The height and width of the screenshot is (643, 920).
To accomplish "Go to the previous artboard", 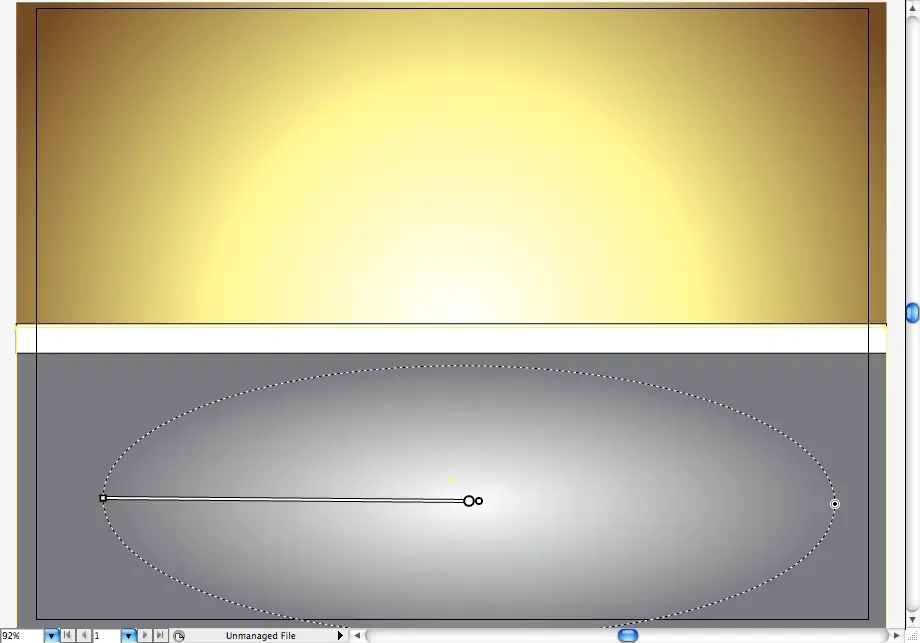I will point(84,635).
